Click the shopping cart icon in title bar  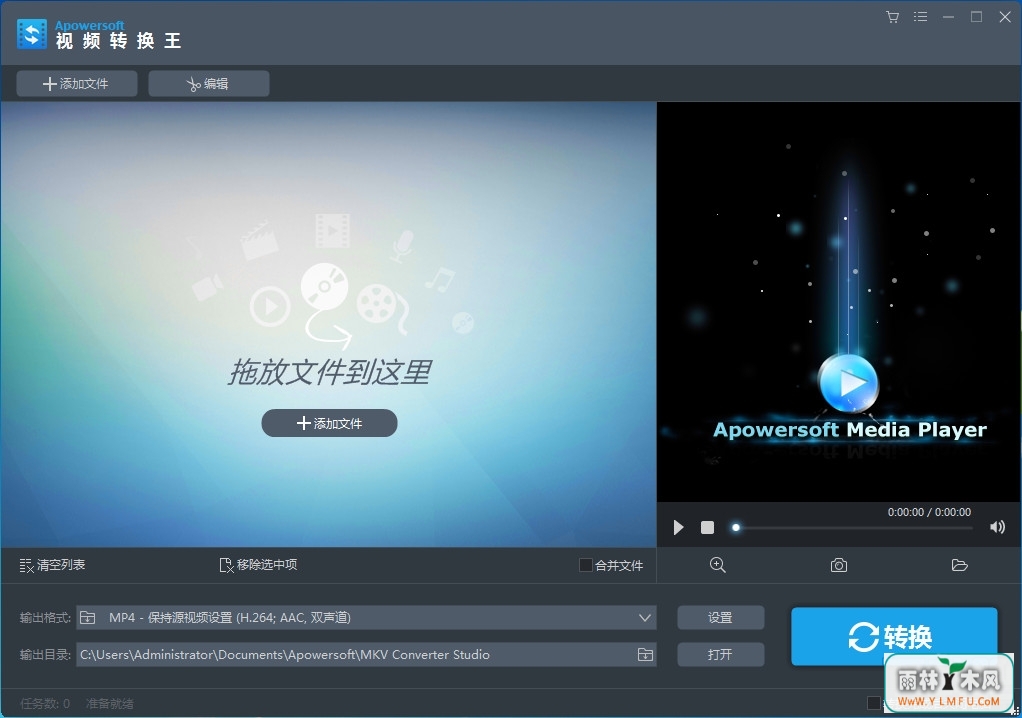892,17
